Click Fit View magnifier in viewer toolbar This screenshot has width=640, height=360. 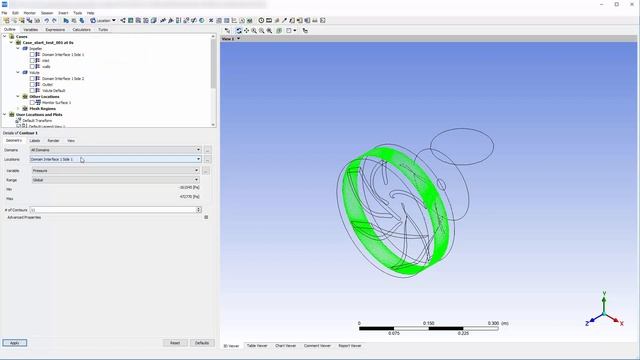(269, 30)
